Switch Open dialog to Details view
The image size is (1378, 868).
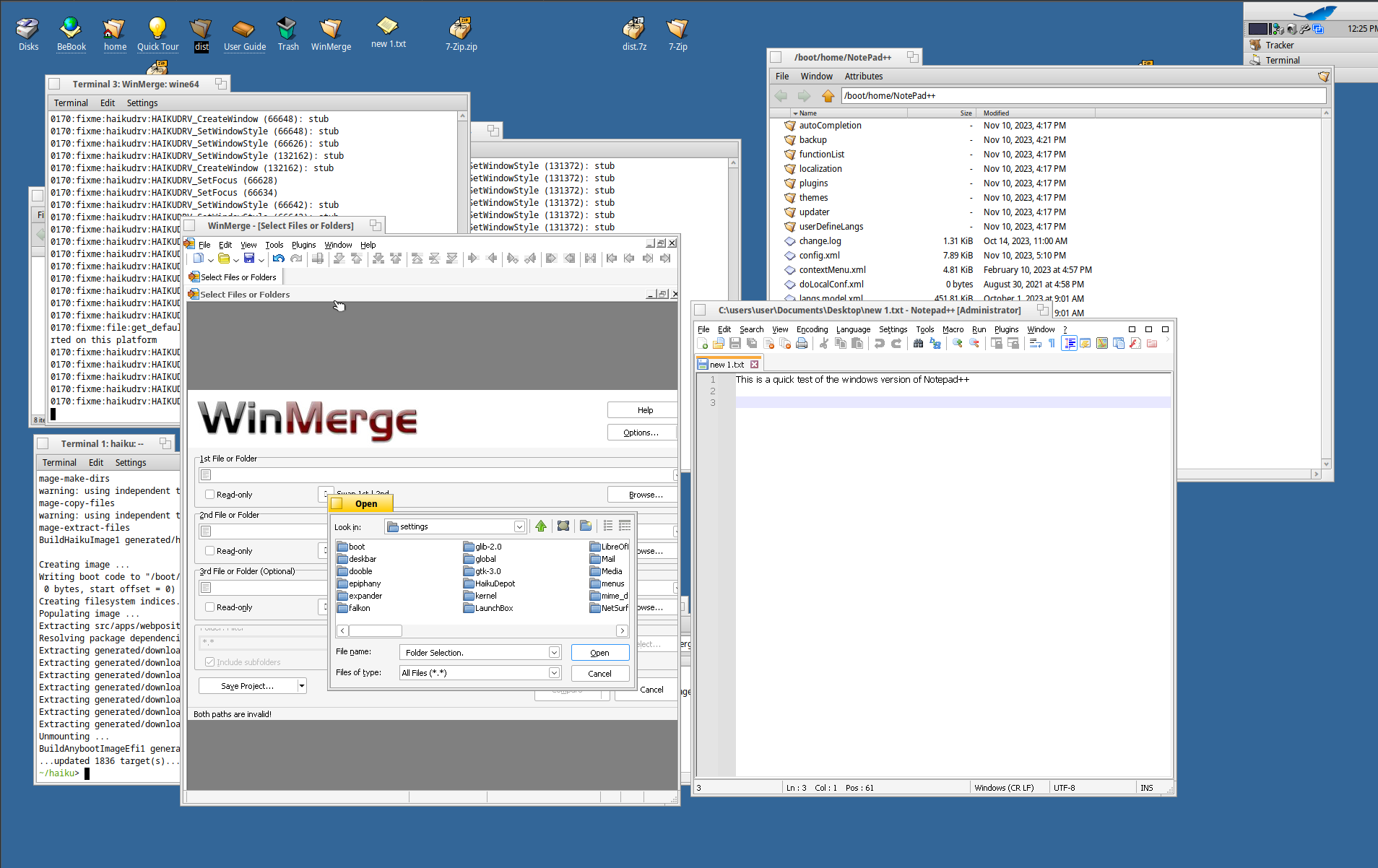(x=625, y=526)
